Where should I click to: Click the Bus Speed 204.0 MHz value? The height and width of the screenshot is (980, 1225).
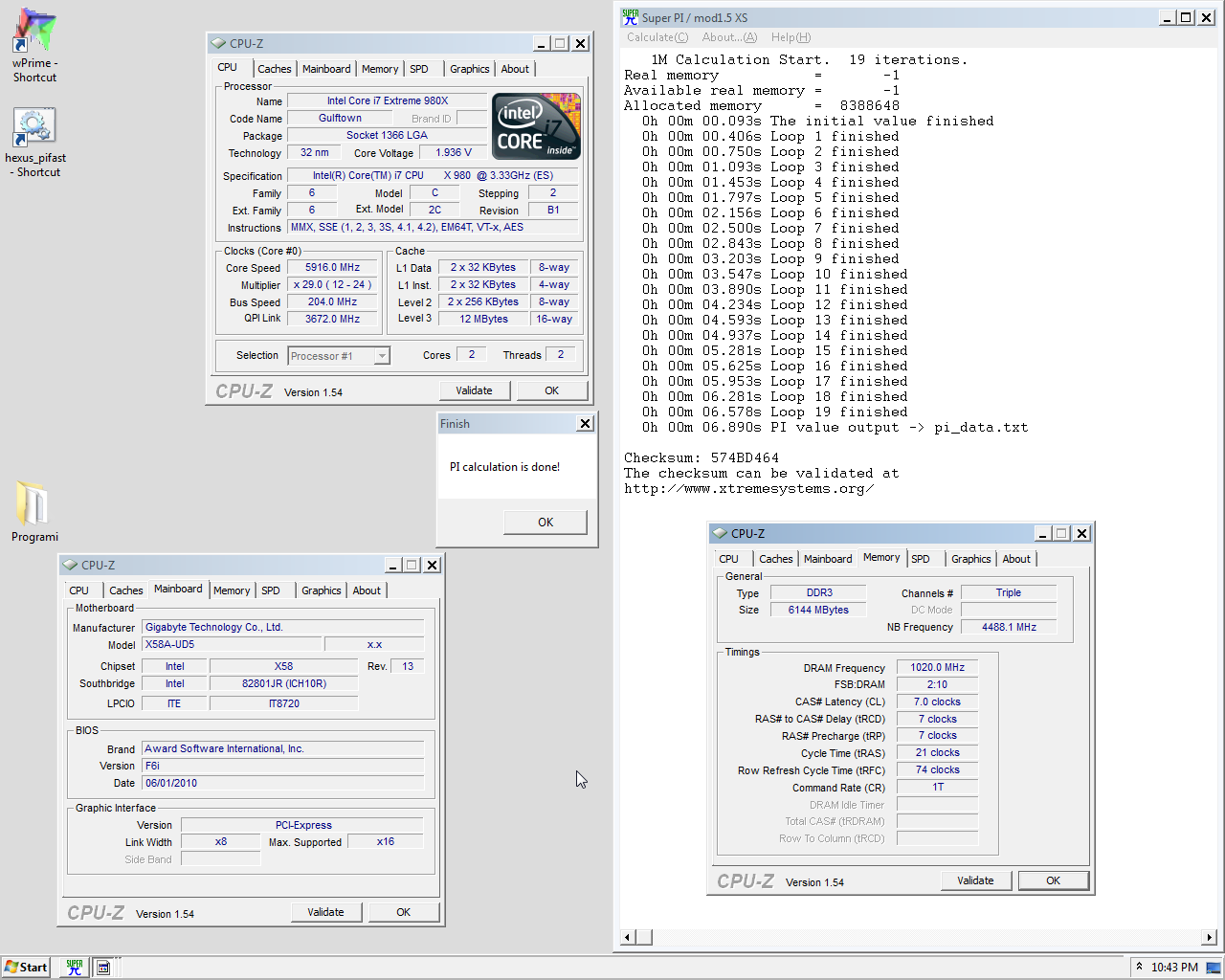point(333,302)
